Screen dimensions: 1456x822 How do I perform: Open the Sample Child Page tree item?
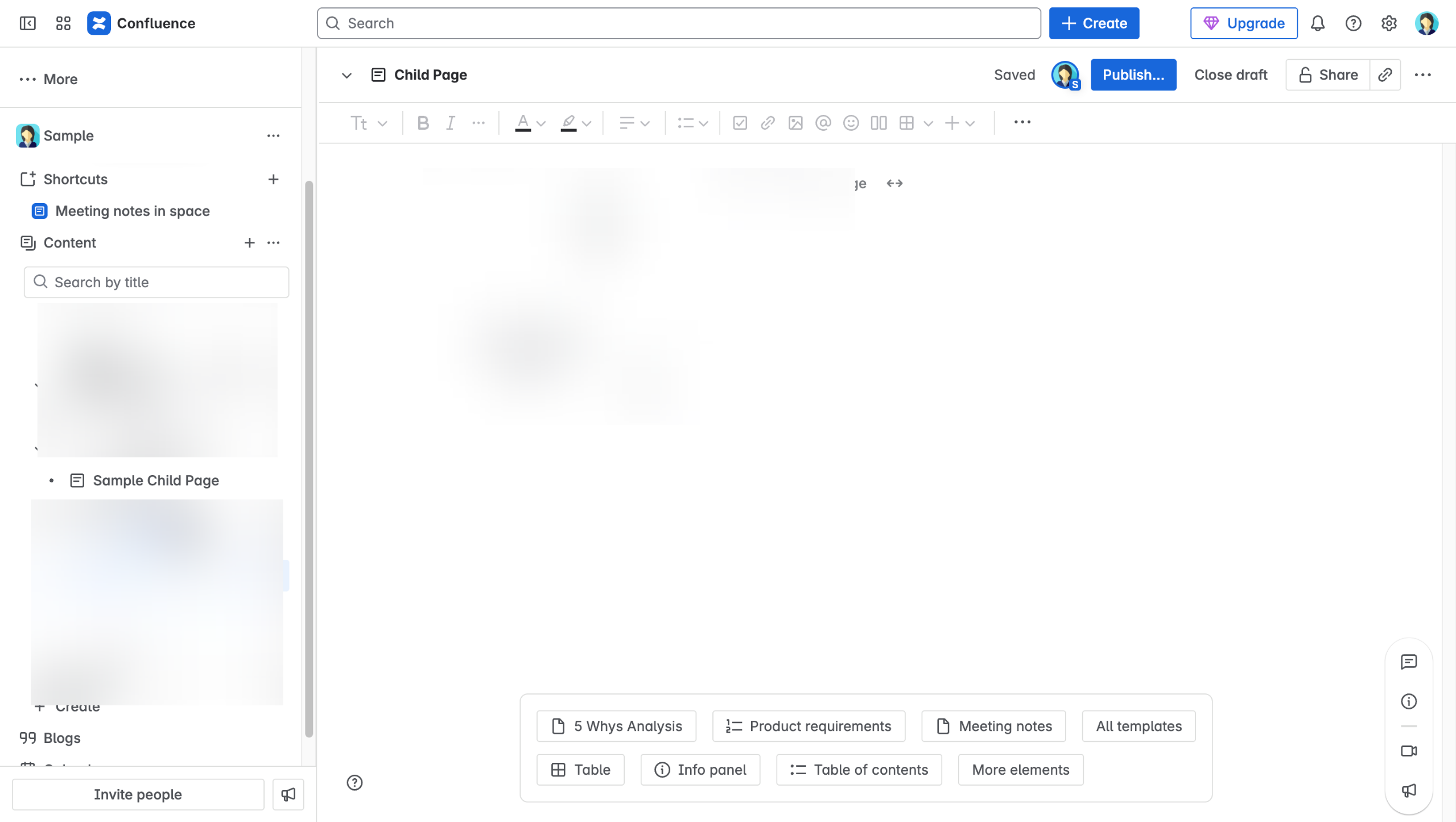coord(155,481)
